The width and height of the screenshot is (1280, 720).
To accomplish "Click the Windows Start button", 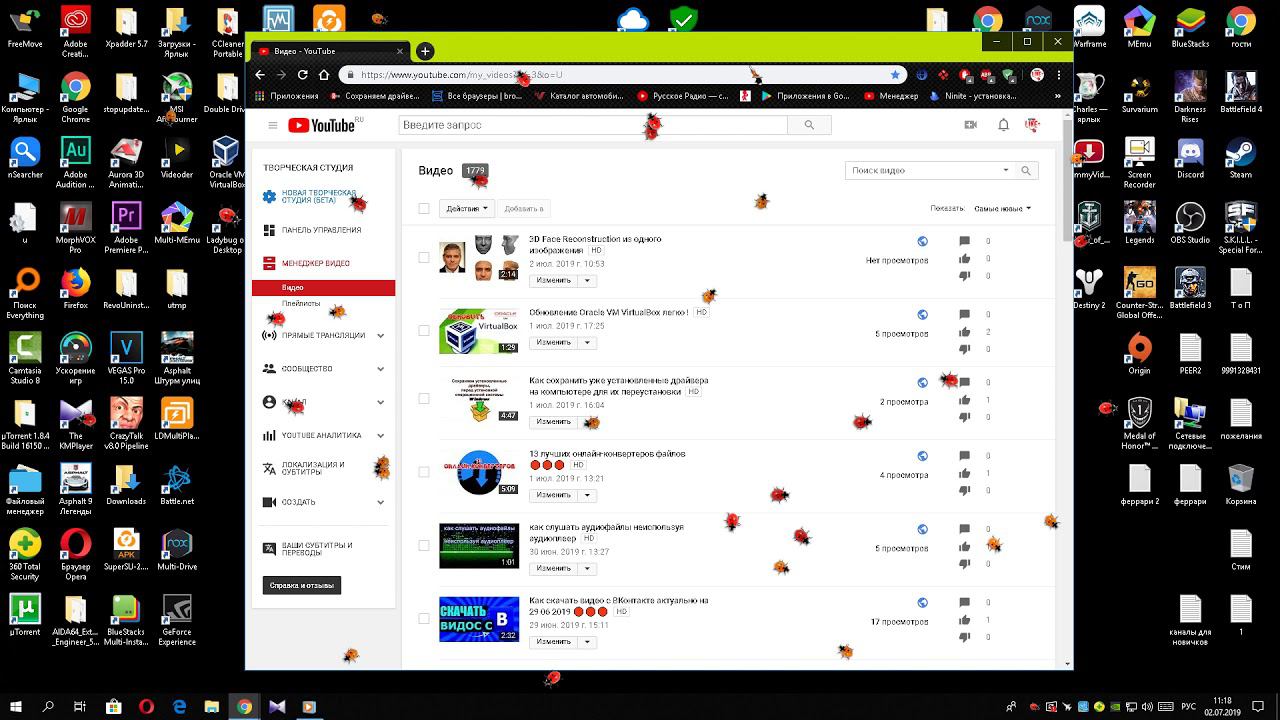I will (16, 706).
